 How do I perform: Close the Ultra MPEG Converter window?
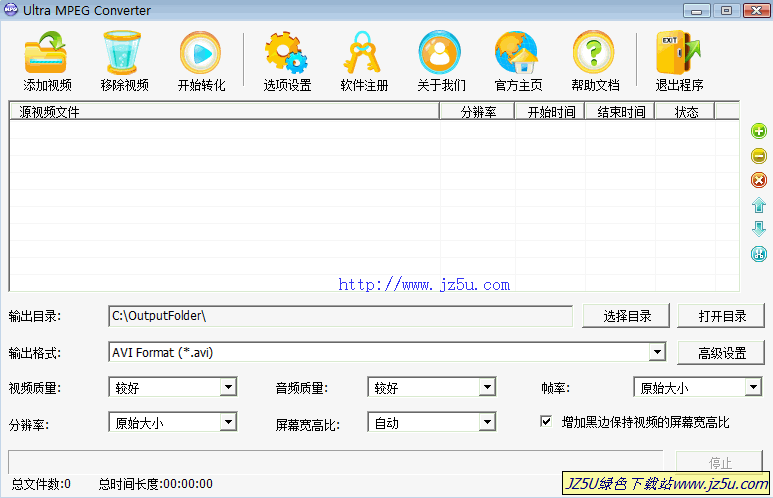pyautogui.click(x=756, y=10)
